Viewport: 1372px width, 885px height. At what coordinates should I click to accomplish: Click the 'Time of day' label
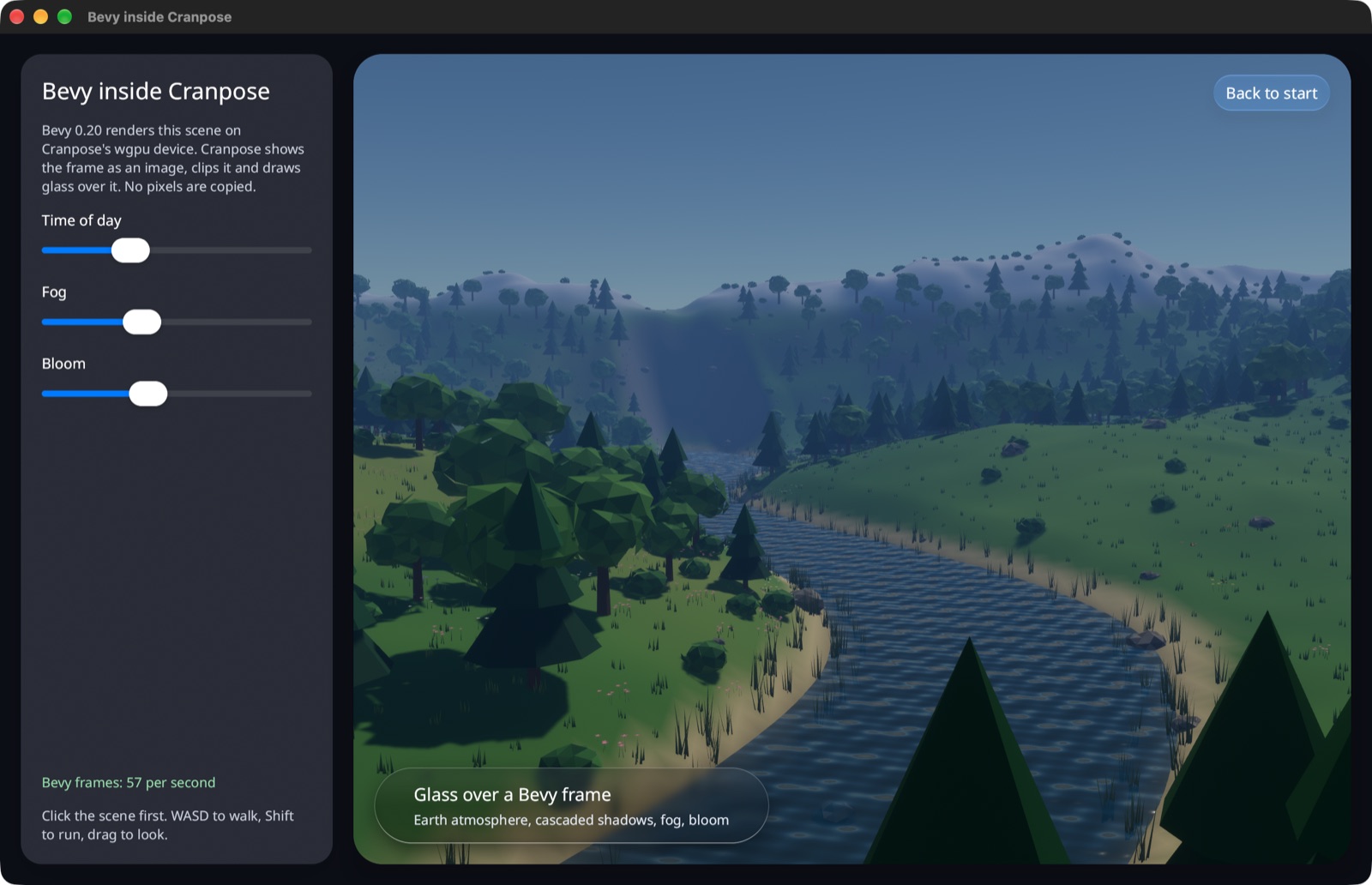pos(81,220)
